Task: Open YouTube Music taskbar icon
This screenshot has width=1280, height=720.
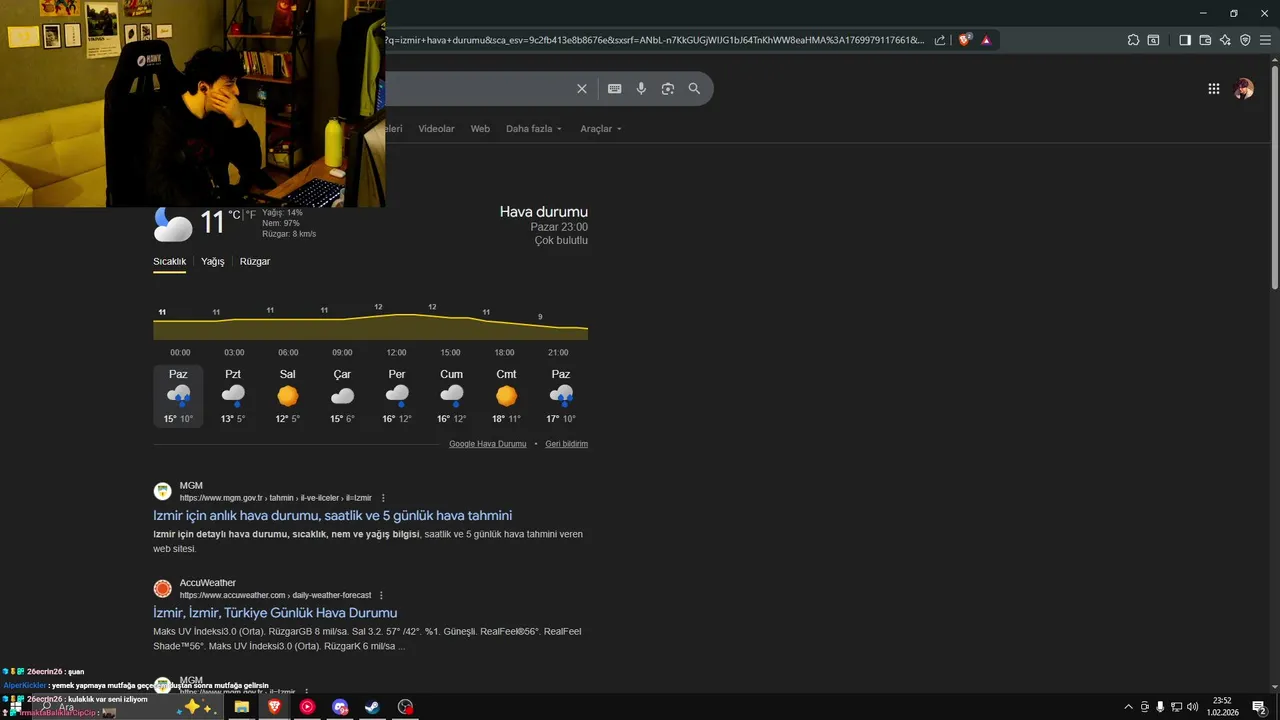Action: 307,707
